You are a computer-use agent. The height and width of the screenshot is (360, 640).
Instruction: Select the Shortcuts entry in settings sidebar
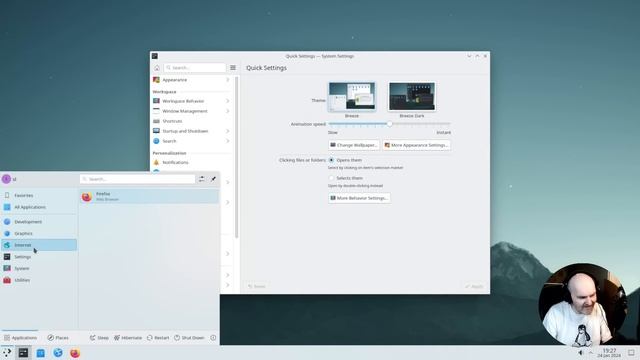click(191, 121)
